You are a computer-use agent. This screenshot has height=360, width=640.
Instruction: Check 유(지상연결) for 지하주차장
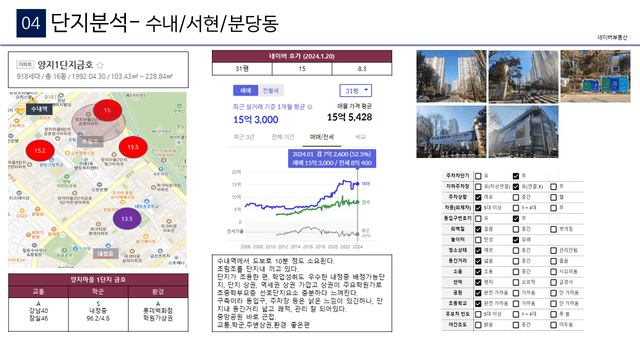coord(478,187)
